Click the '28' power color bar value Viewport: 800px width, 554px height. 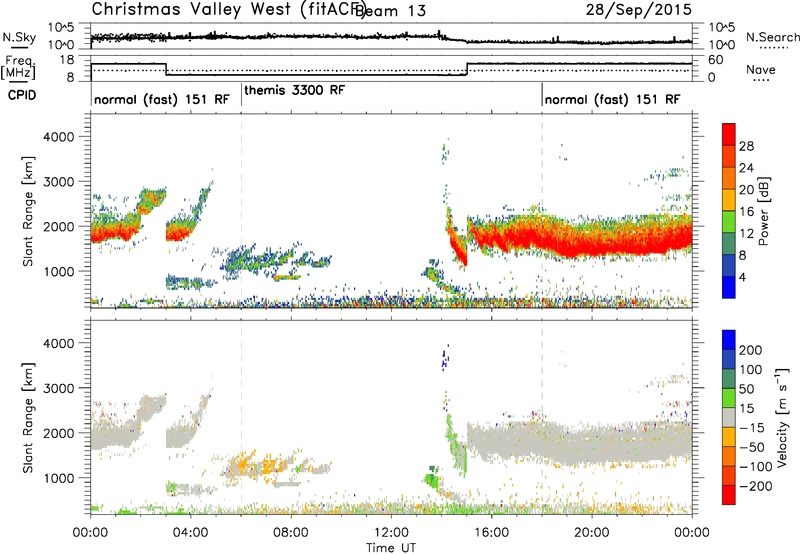point(746,146)
